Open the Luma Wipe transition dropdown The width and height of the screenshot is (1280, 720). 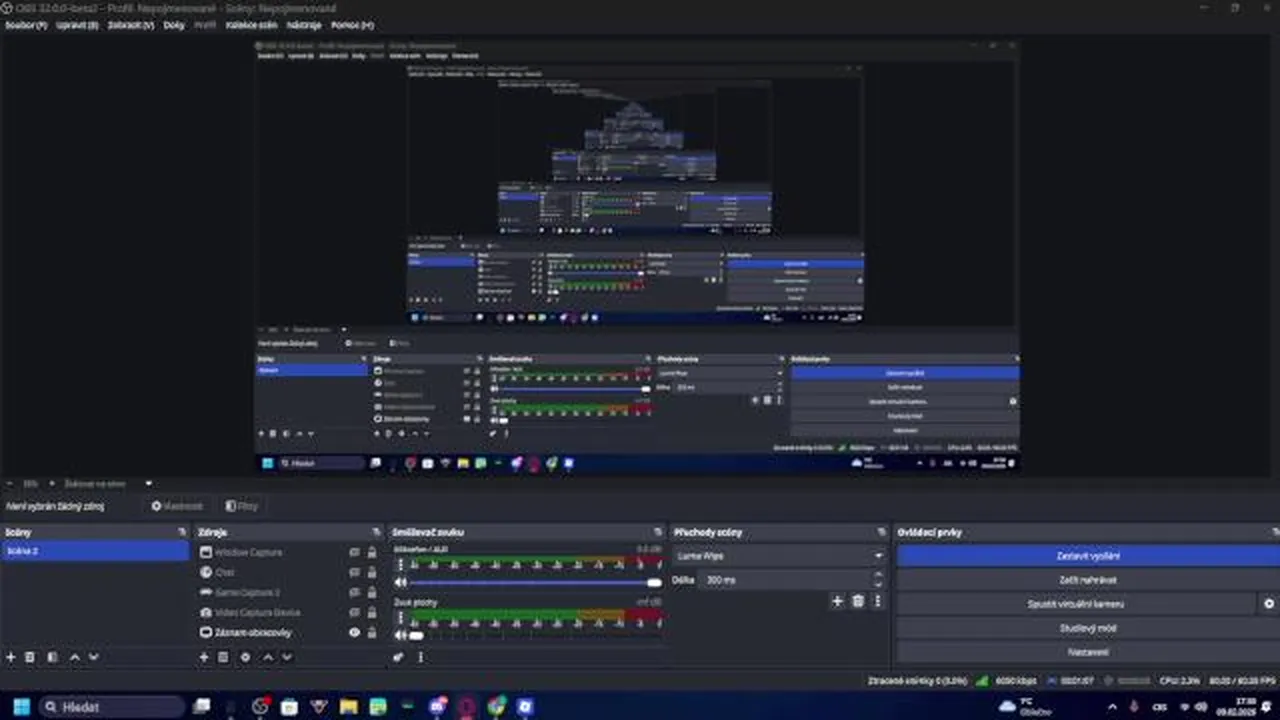tap(779, 555)
